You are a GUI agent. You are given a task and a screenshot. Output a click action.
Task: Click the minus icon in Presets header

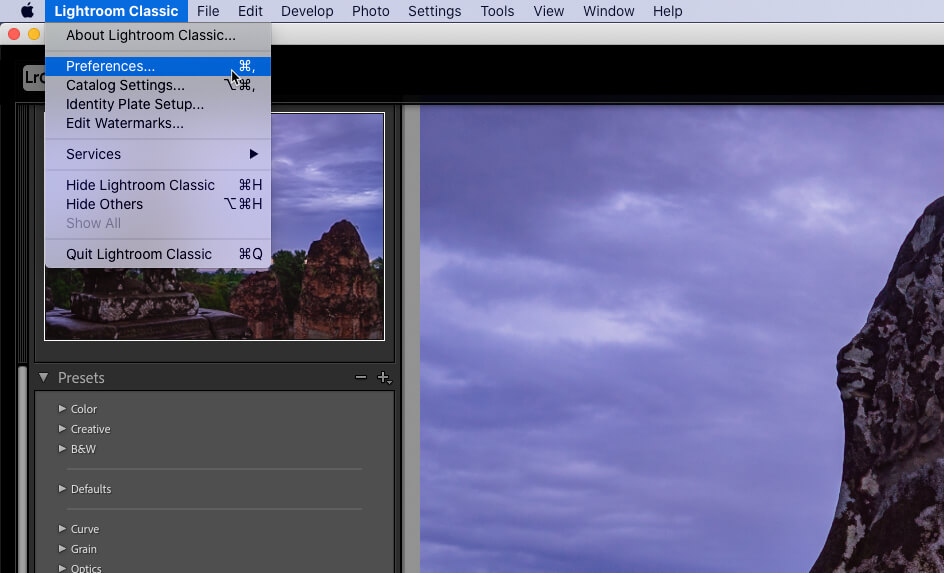361,378
